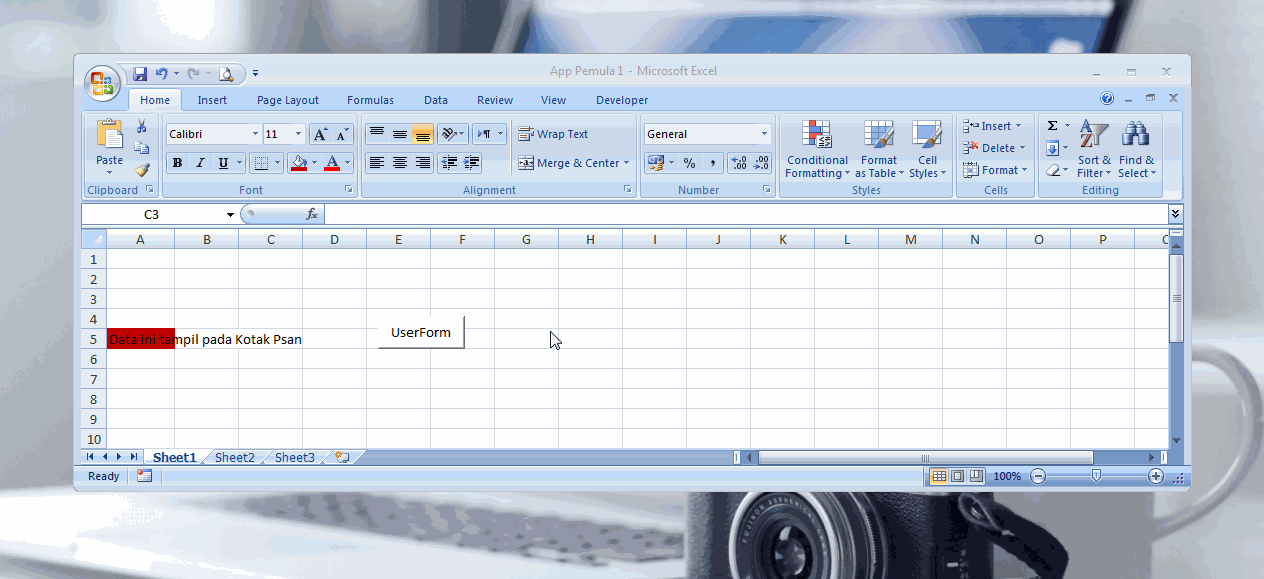The image size is (1264, 579).
Task: Click the Paste clipboard icon
Action: click(109, 134)
